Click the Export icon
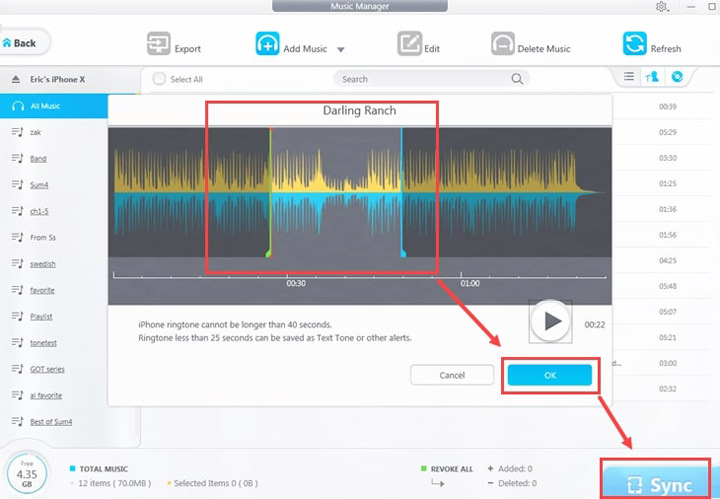This screenshot has width=720, height=499. (158, 44)
